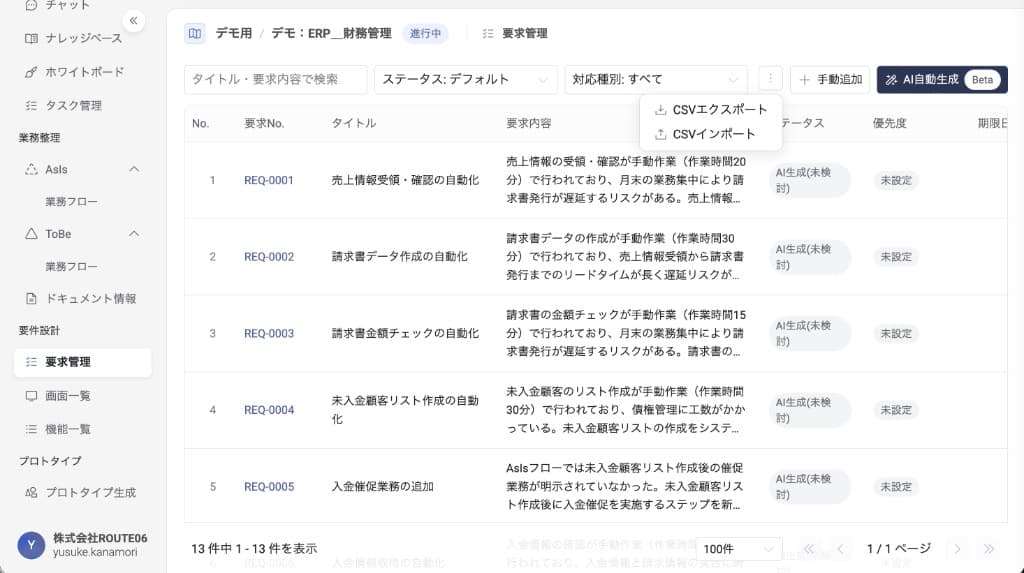Click 未設定 priority of REQ-0002
The height and width of the screenshot is (573, 1024).
[896, 257]
